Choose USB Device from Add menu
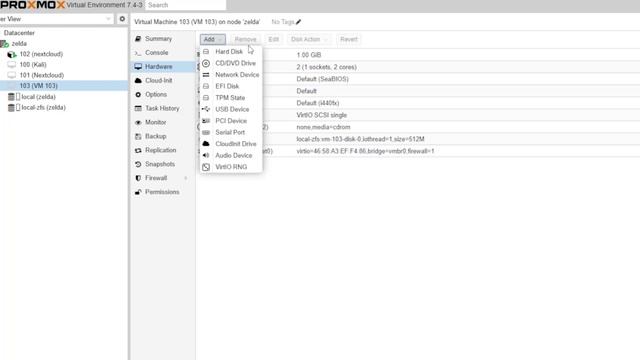Image resolution: width=640 pixels, height=360 pixels. click(x=231, y=109)
